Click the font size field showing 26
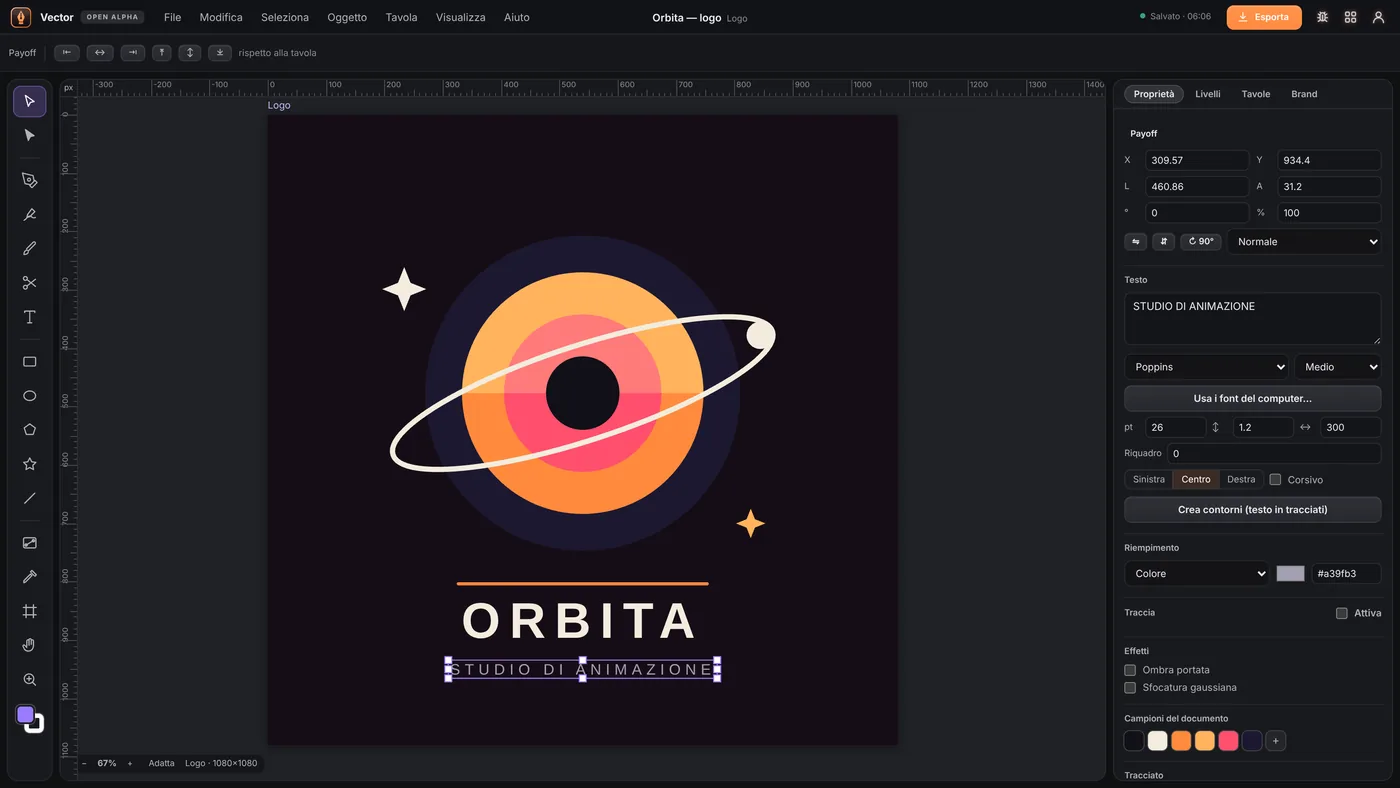The image size is (1400, 788). coord(1175,427)
